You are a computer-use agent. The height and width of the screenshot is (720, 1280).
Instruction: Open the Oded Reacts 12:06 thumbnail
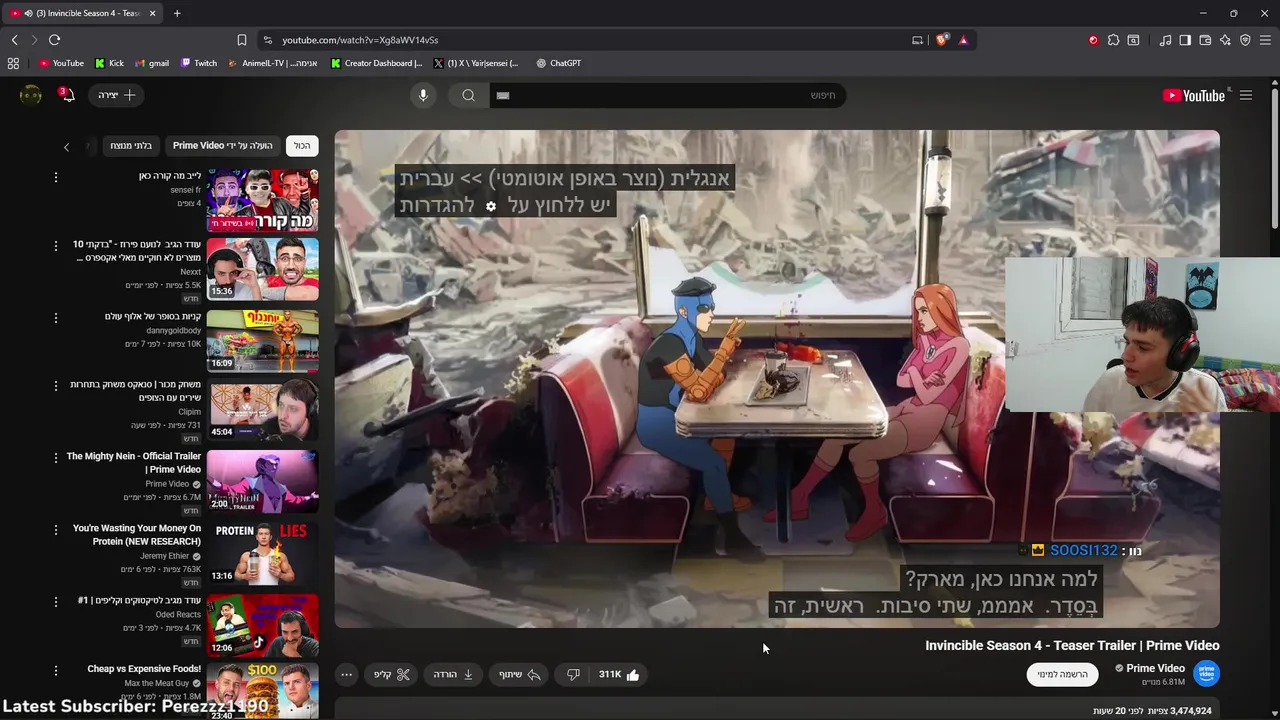tap(263, 625)
